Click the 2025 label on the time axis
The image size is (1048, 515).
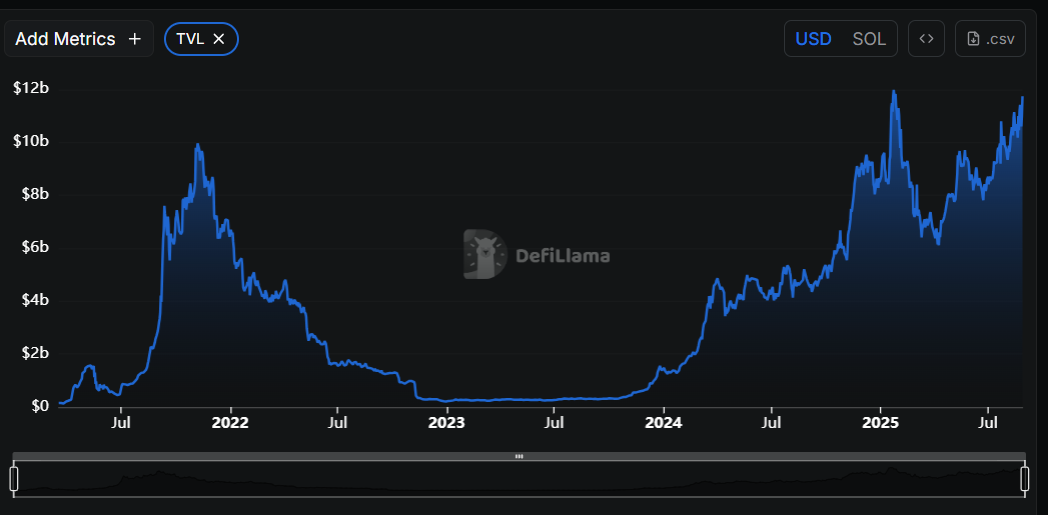pos(880,423)
